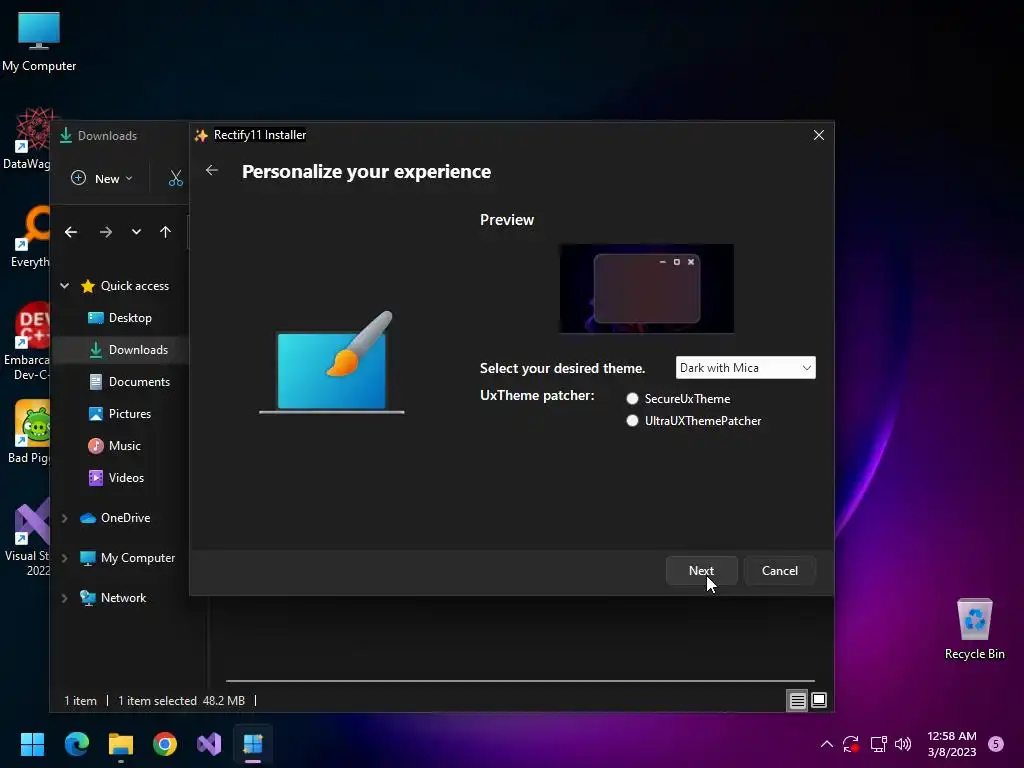Click the Quick access star icon

coord(88,286)
